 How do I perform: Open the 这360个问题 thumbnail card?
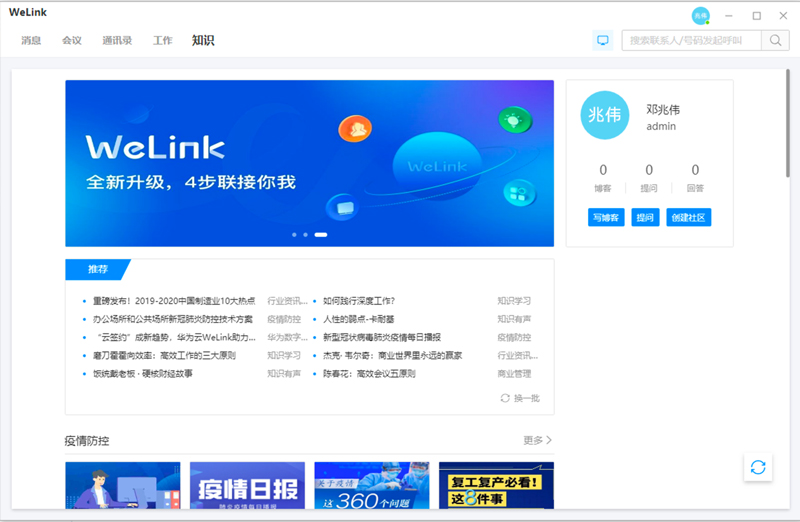(x=372, y=485)
